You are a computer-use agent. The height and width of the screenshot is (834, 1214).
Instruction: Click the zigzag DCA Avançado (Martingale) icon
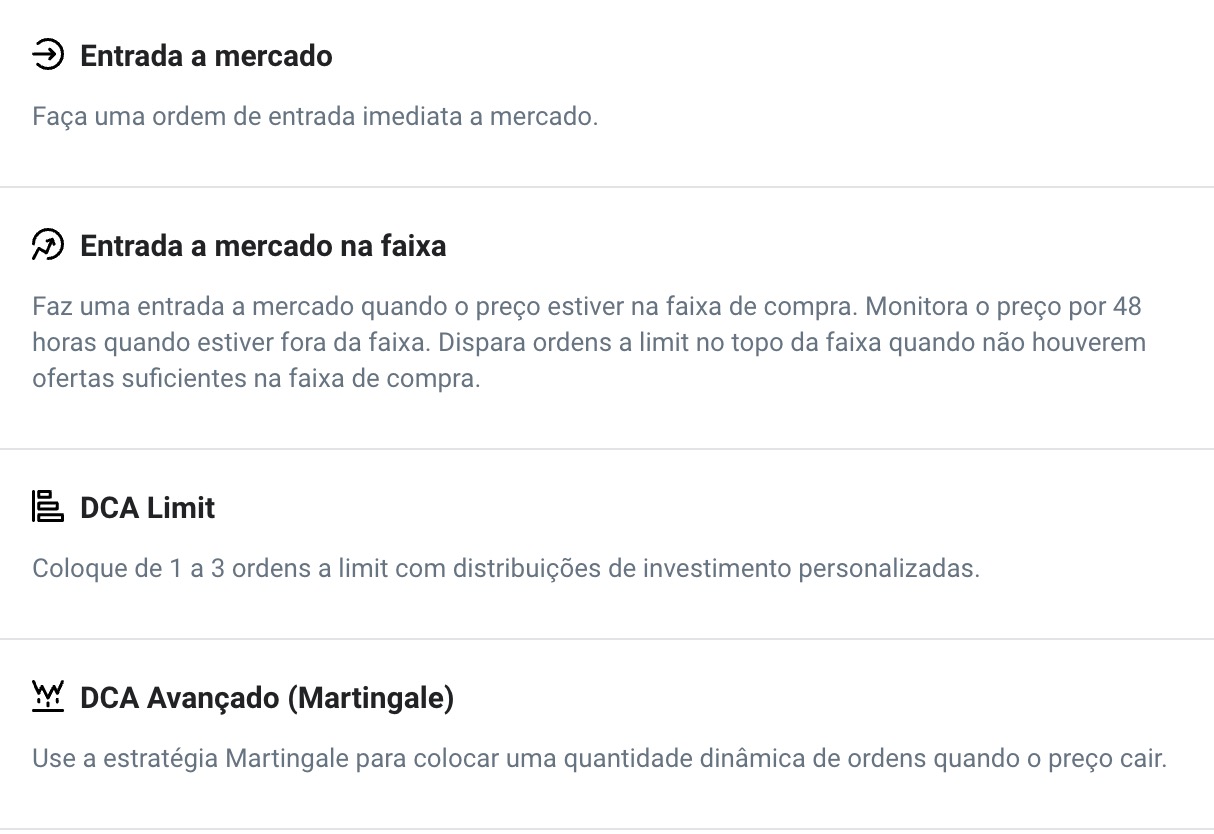(x=48, y=697)
